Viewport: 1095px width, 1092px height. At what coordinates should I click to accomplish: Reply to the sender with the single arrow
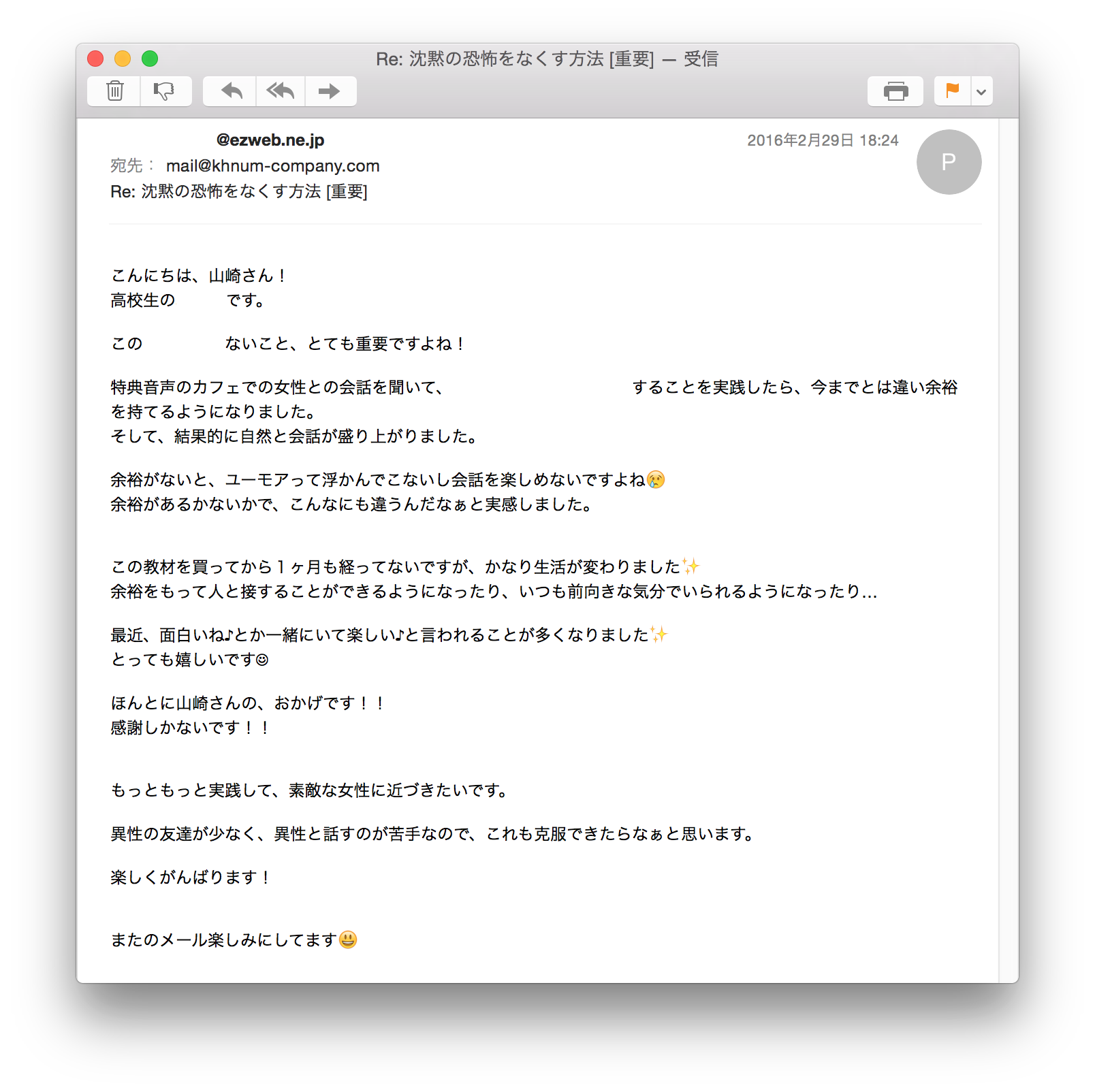coord(230,91)
